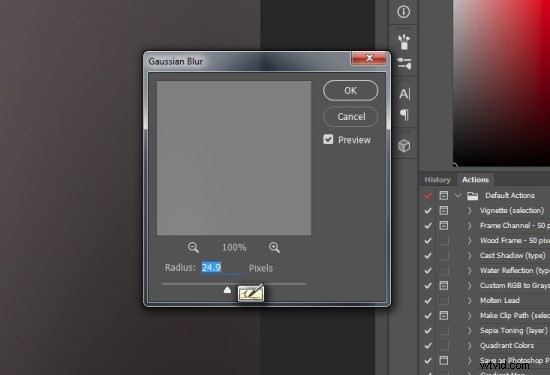Select the Vignette (selection) action name

pyautogui.click(x=512, y=210)
